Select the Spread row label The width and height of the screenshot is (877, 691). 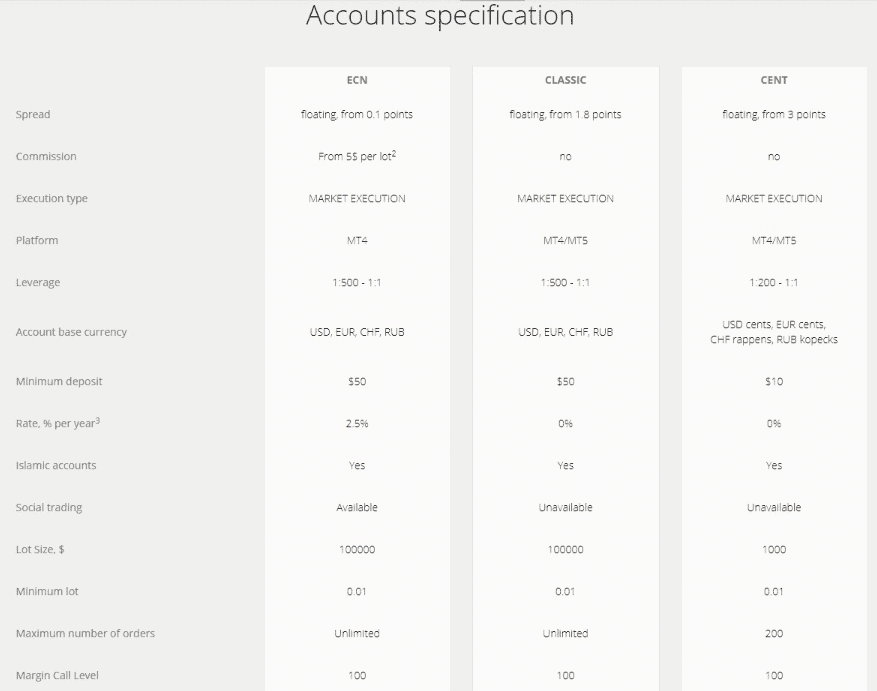[x=33, y=115]
